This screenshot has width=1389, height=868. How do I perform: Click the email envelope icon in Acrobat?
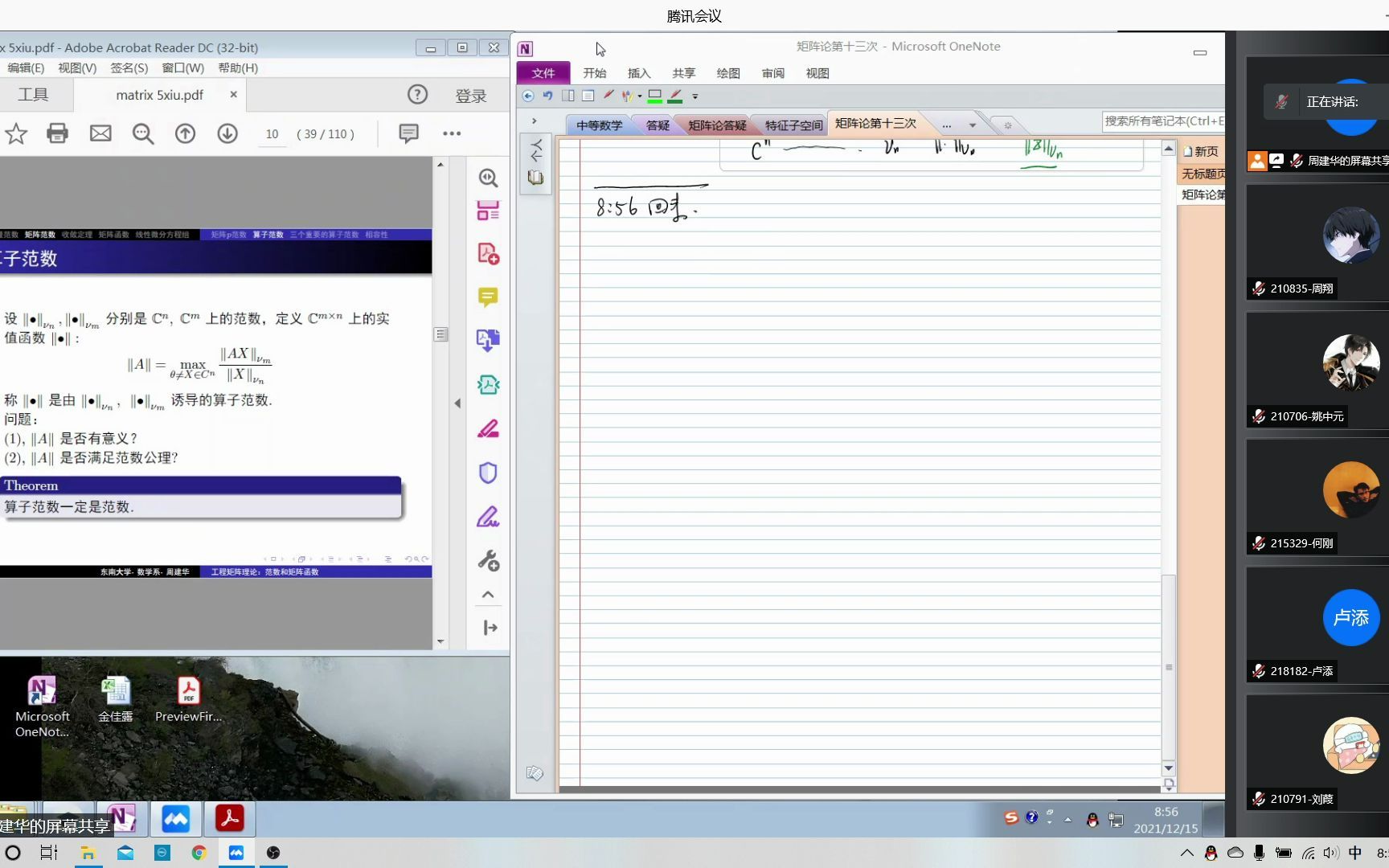coord(100,133)
